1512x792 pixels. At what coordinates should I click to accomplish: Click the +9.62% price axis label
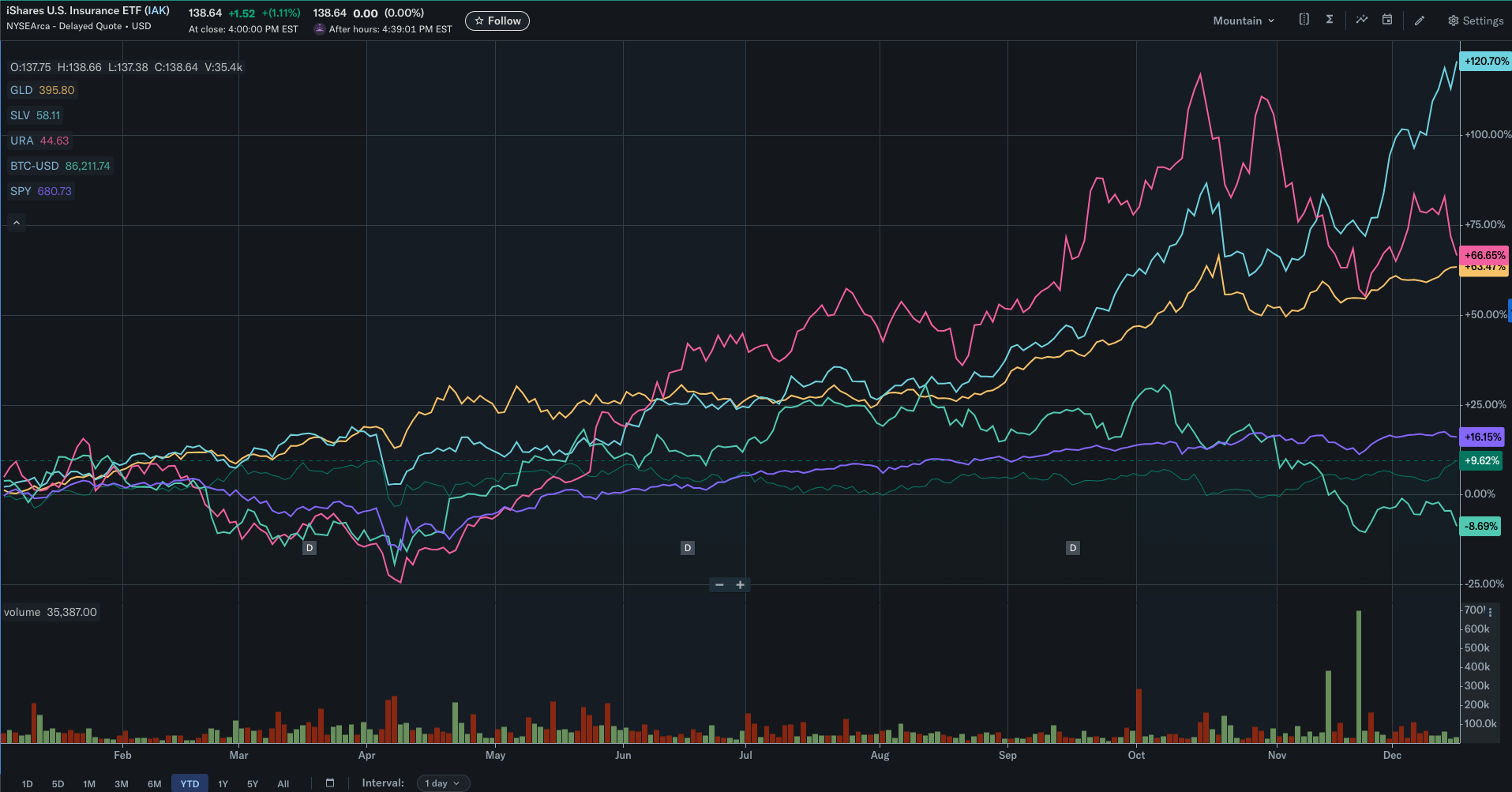pyautogui.click(x=1481, y=460)
